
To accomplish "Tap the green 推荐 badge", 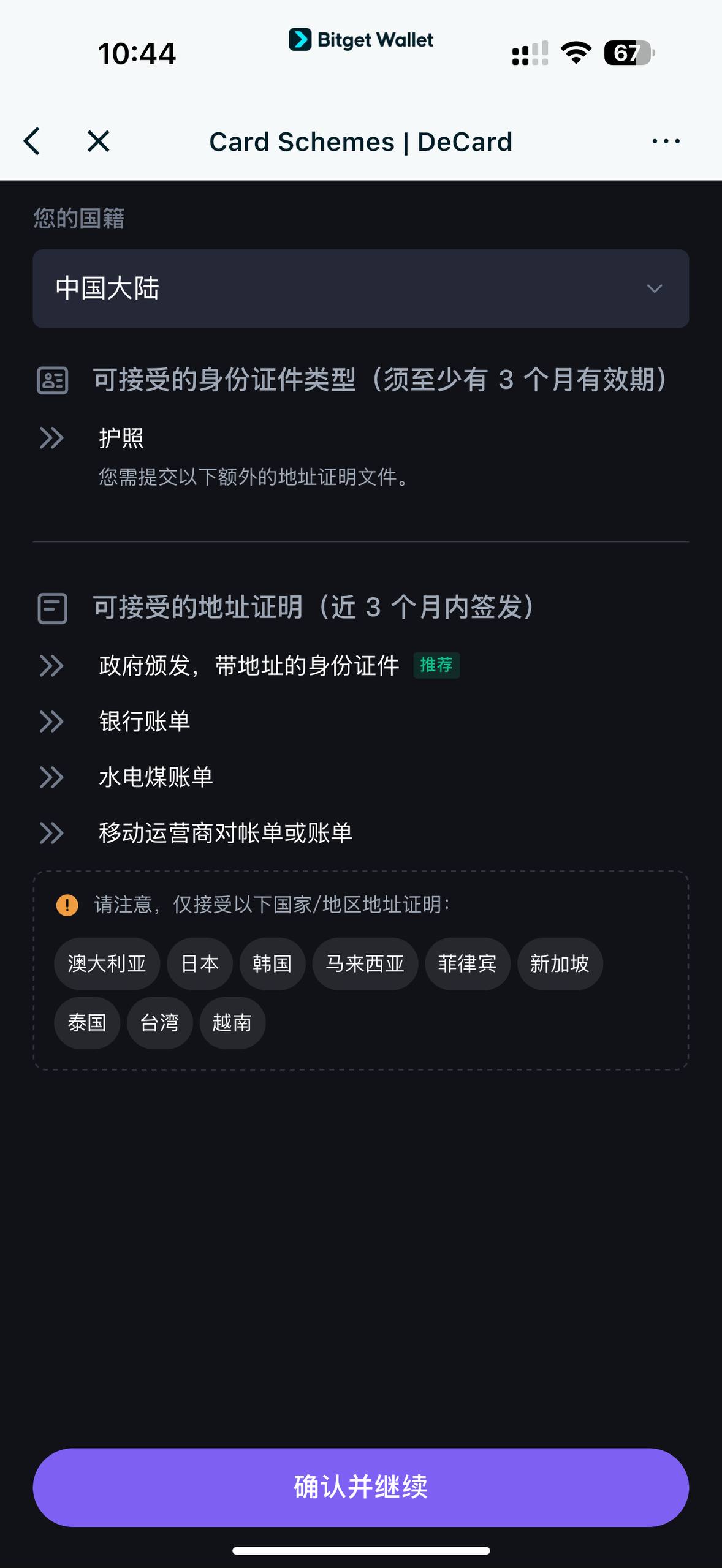I will [436, 665].
